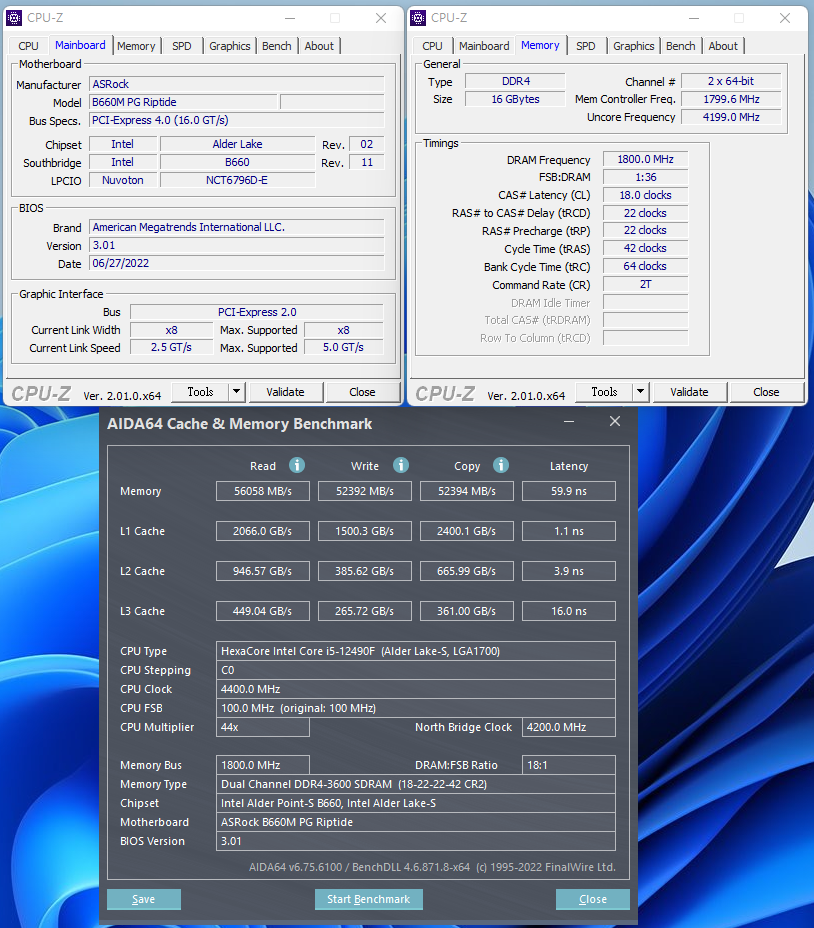Click the Read info icon in AIDA64
The image size is (814, 928).
[x=297, y=465]
